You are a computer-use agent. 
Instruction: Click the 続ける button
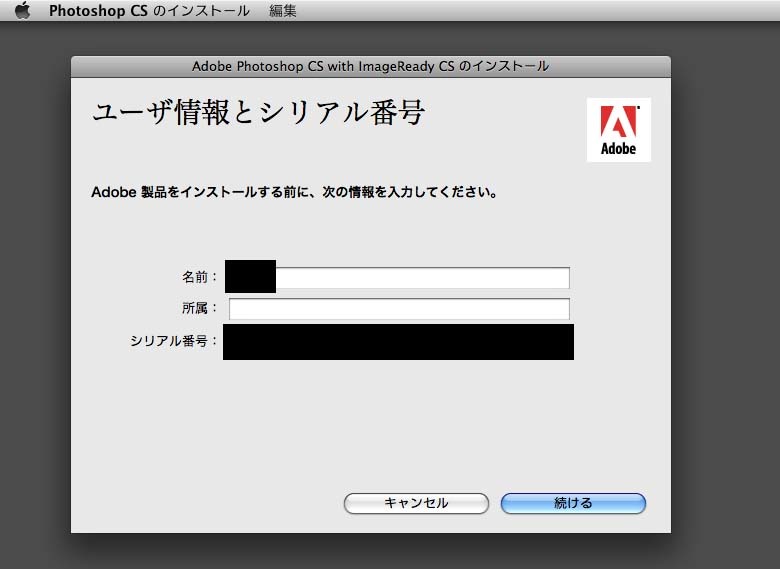tap(573, 503)
